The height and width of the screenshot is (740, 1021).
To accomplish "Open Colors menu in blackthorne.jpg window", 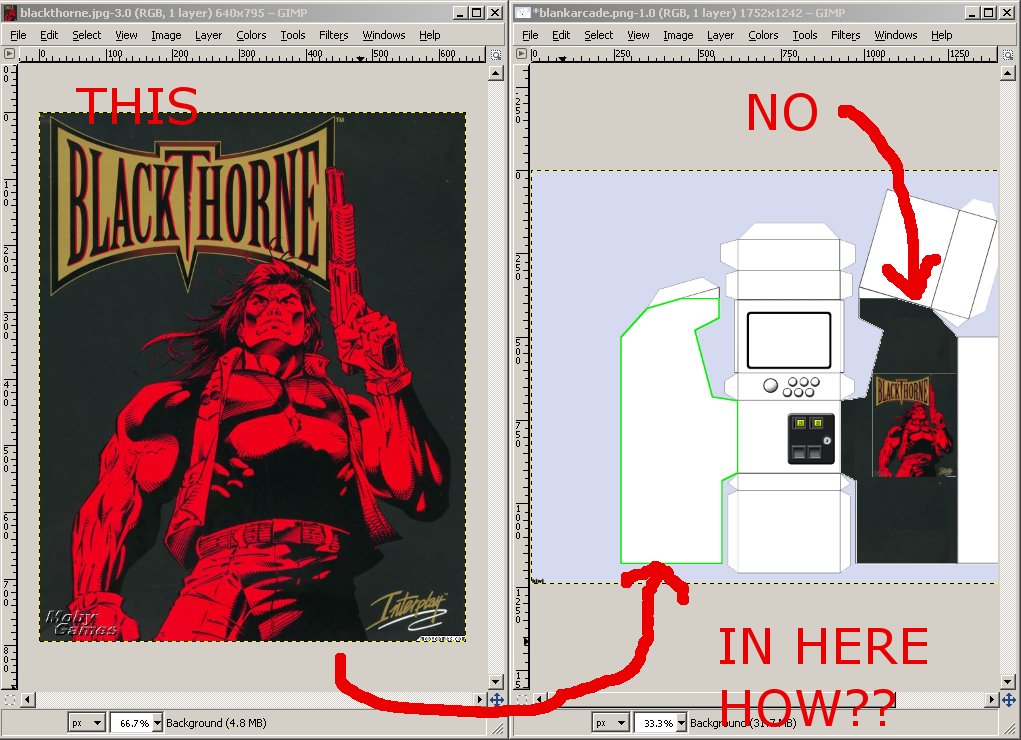I will pos(251,35).
